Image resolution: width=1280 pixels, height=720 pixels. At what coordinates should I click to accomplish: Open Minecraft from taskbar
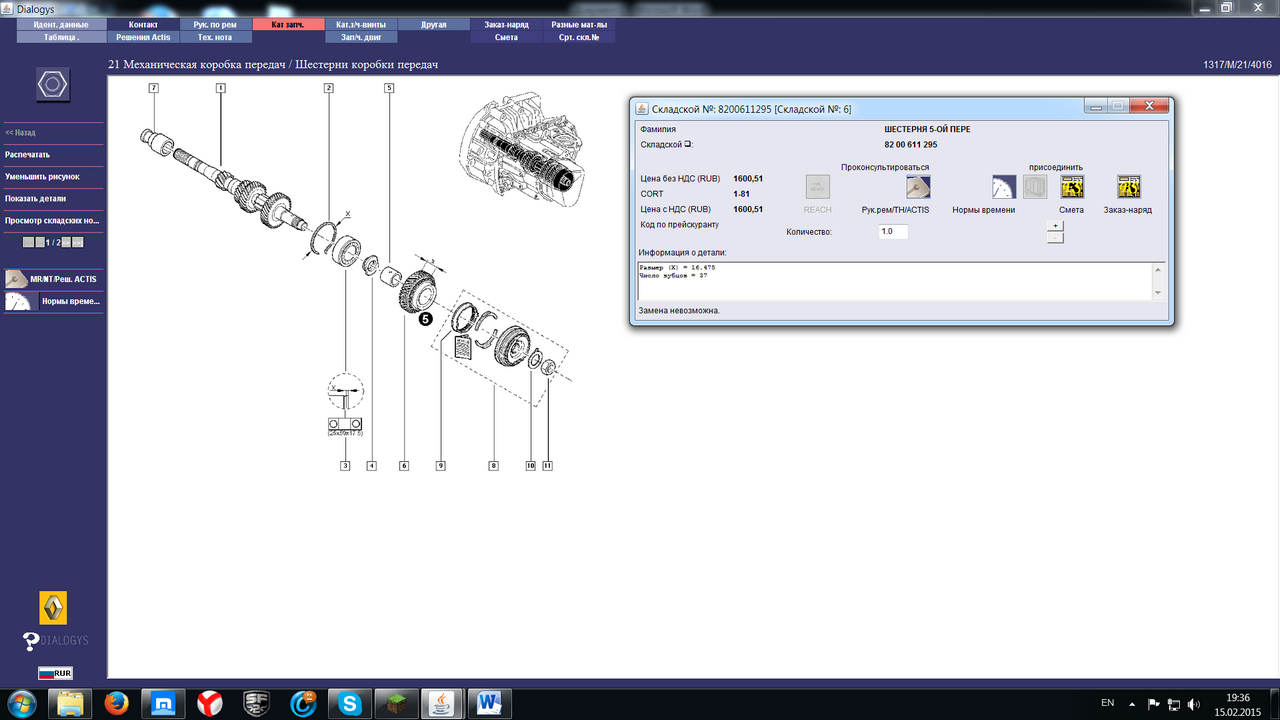click(x=398, y=704)
